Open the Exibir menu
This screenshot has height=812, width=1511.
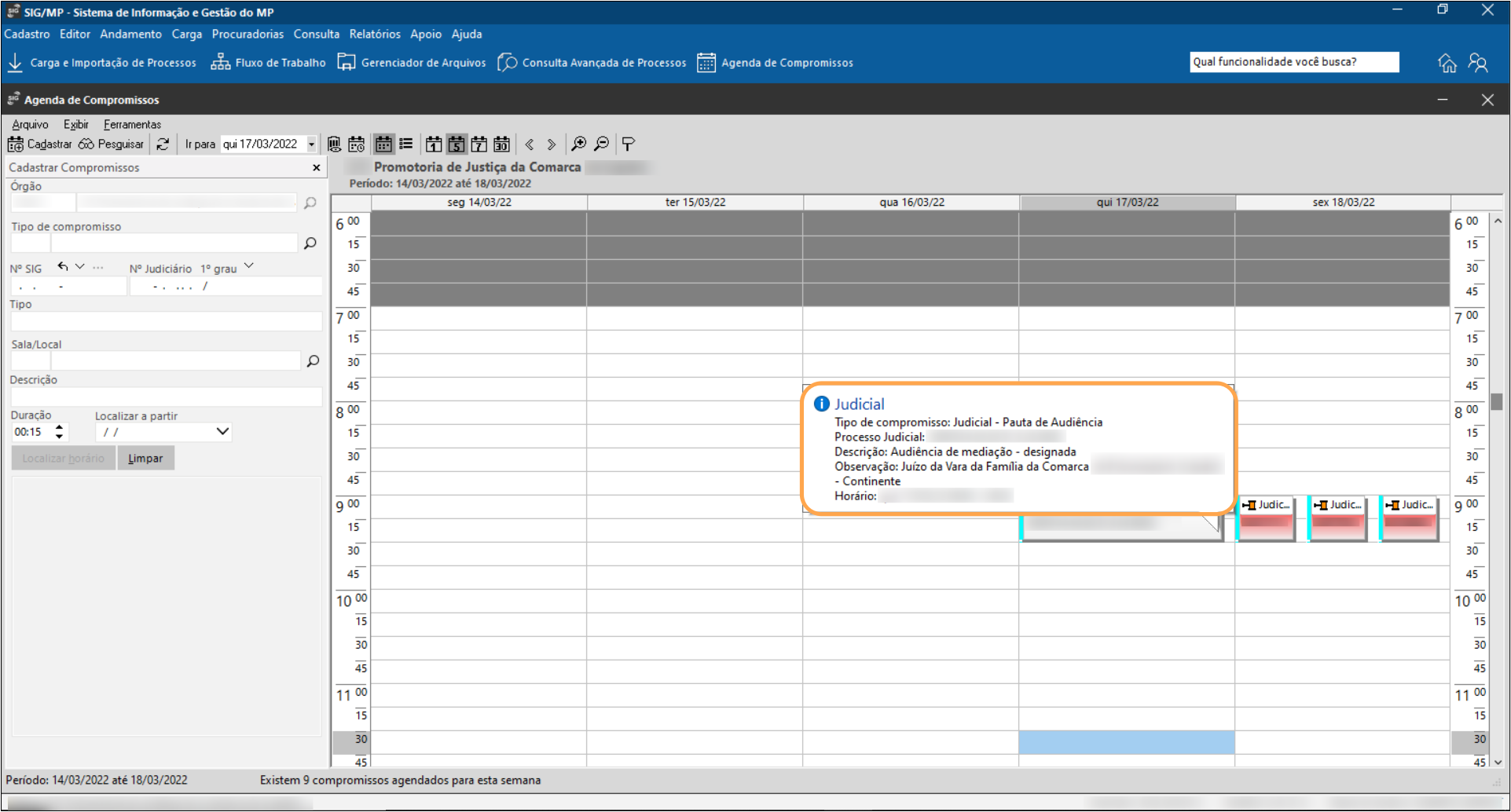[x=76, y=124]
